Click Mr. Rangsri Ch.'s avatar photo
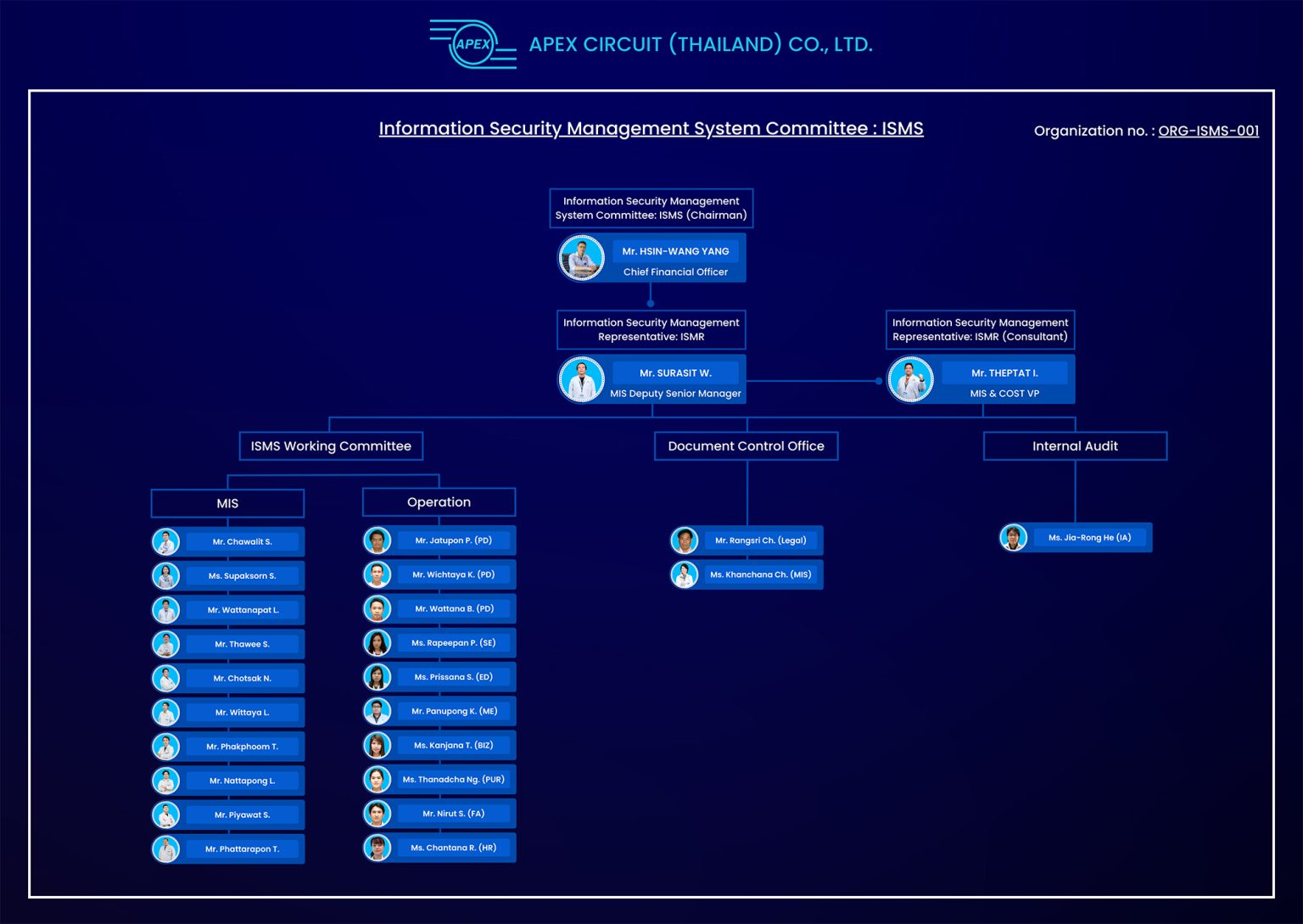 (684, 540)
